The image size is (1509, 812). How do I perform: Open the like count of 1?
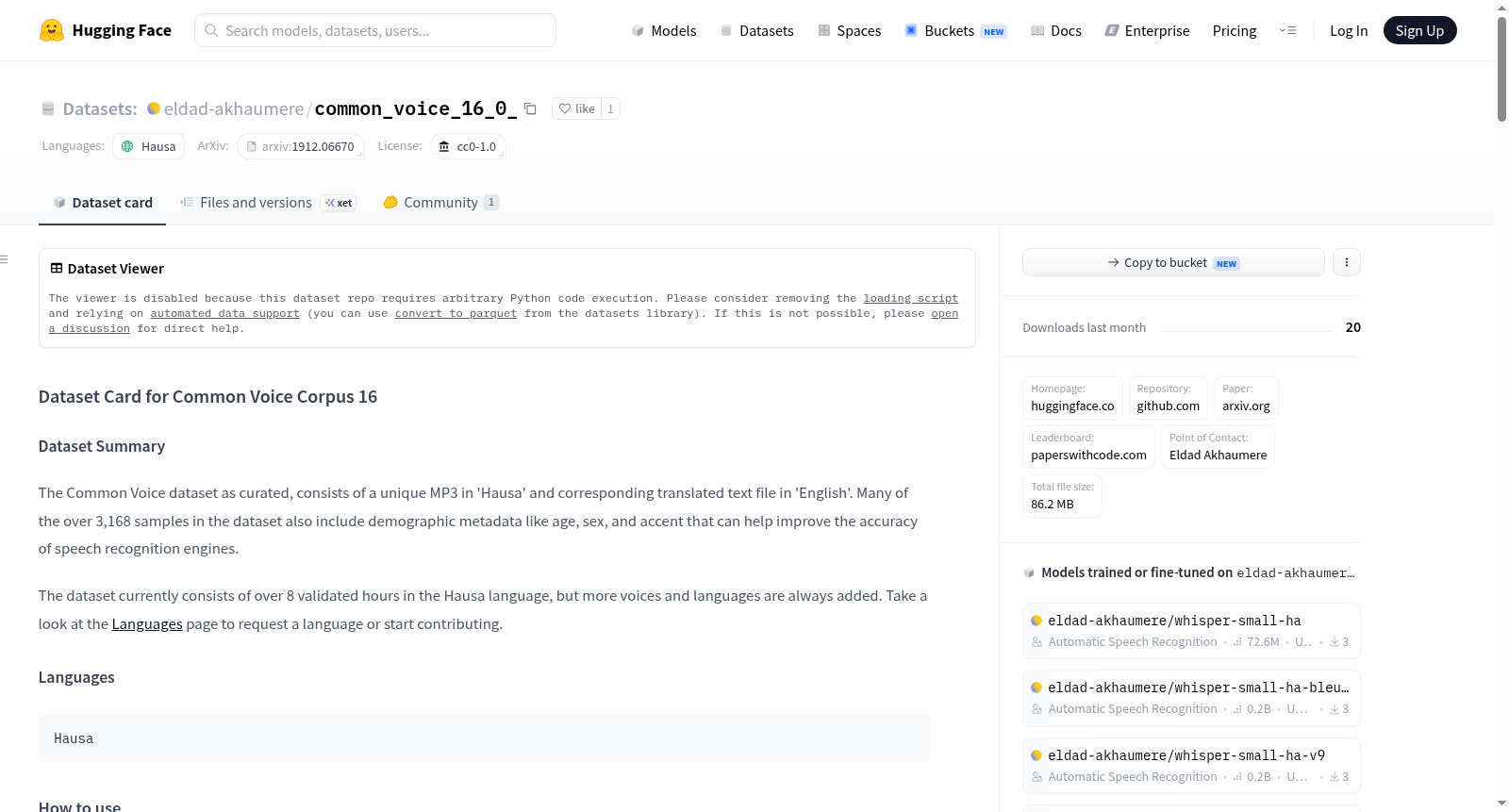pyautogui.click(x=610, y=108)
